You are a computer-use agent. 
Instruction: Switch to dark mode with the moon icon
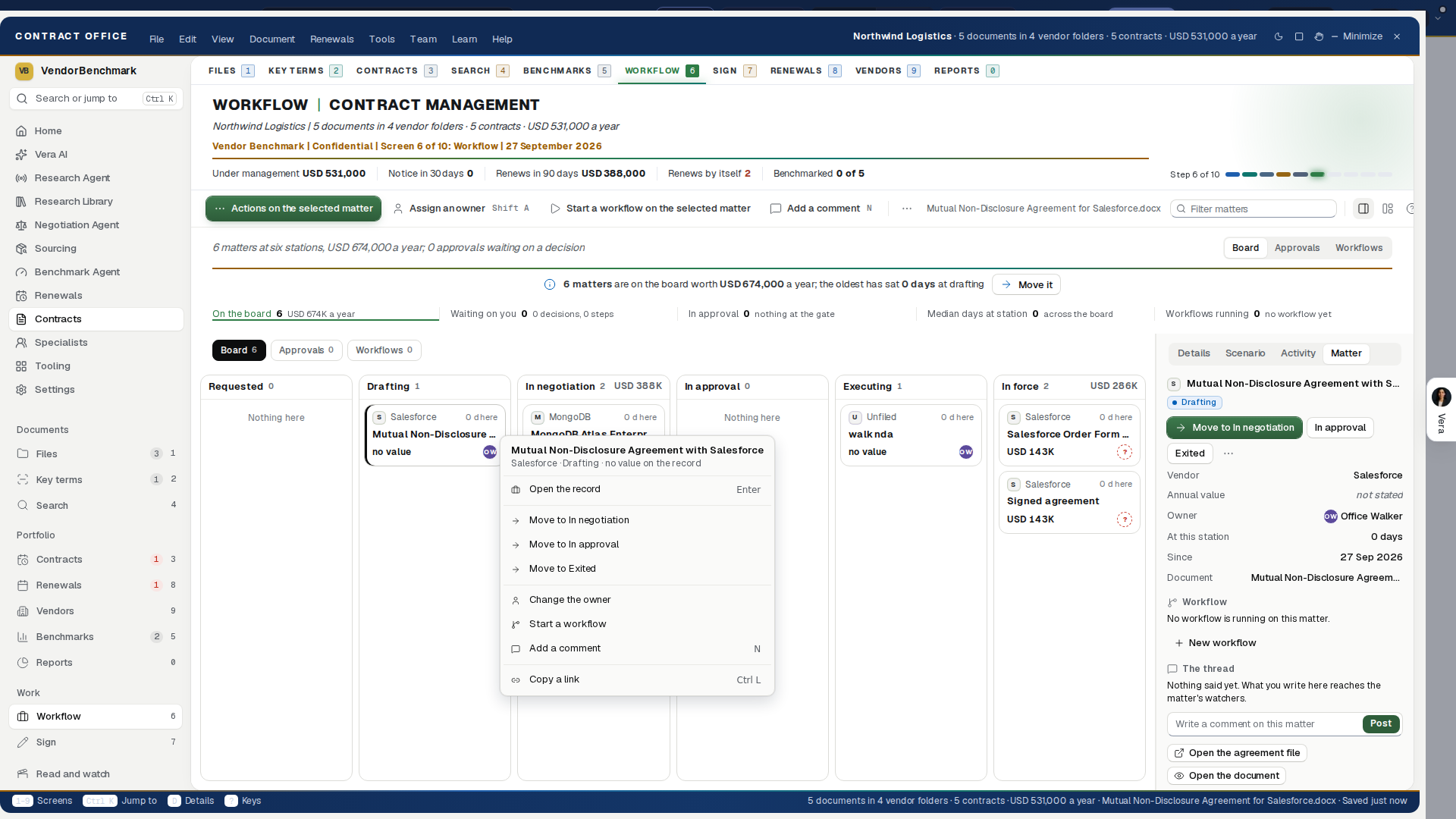tap(1279, 36)
